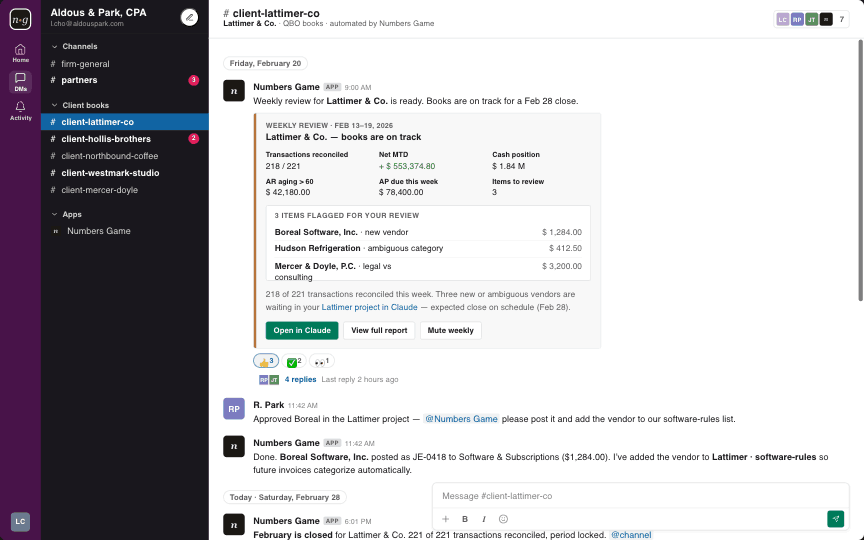
Task: Open the #client-hollis-brothers channel
Action: point(125,139)
